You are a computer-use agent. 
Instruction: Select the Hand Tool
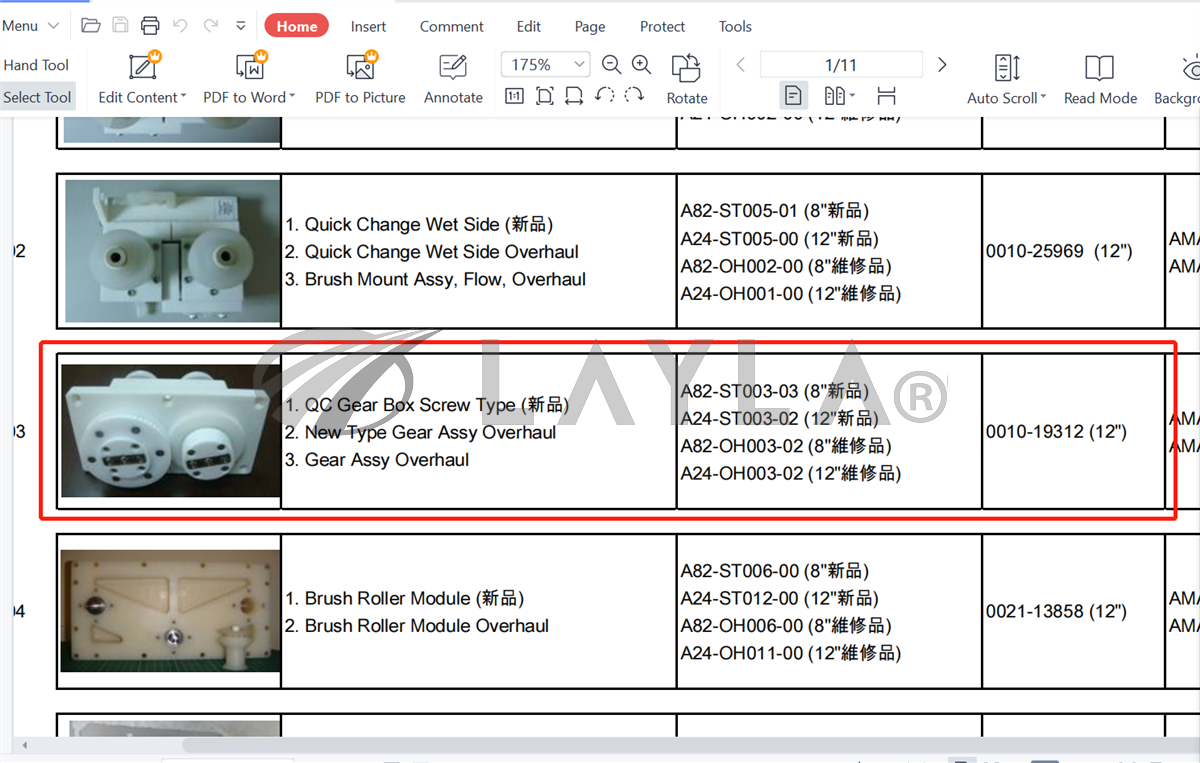[37, 65]
